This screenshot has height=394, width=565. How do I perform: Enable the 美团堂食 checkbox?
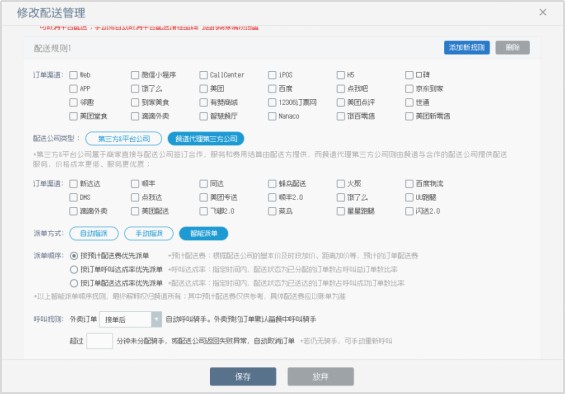[x=74, y=116]
